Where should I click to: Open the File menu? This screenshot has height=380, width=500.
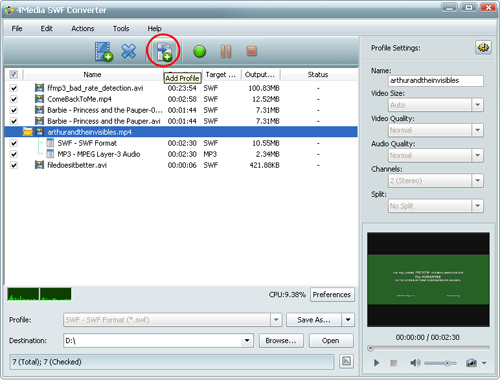[17, 29]
